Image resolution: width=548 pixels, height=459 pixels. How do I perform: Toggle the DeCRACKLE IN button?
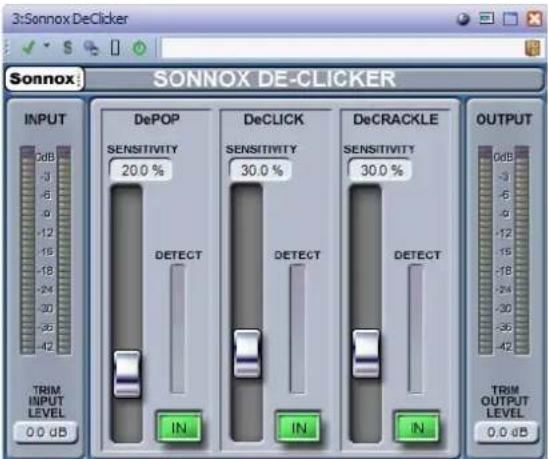pos(417,428)
